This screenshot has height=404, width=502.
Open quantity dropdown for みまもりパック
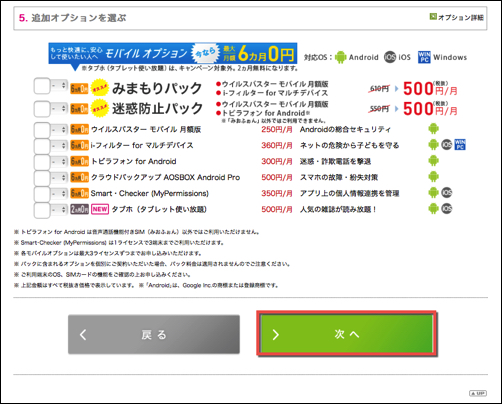59,86
